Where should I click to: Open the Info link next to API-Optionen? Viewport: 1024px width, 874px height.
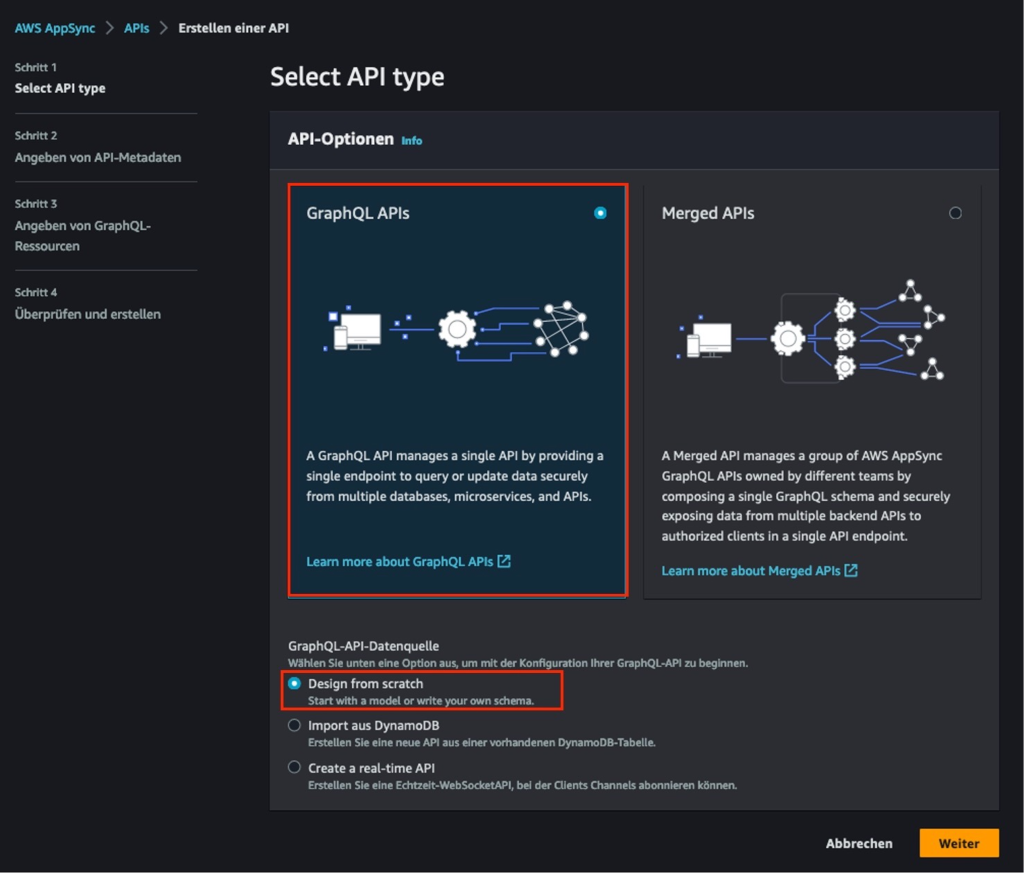[412, 141]
